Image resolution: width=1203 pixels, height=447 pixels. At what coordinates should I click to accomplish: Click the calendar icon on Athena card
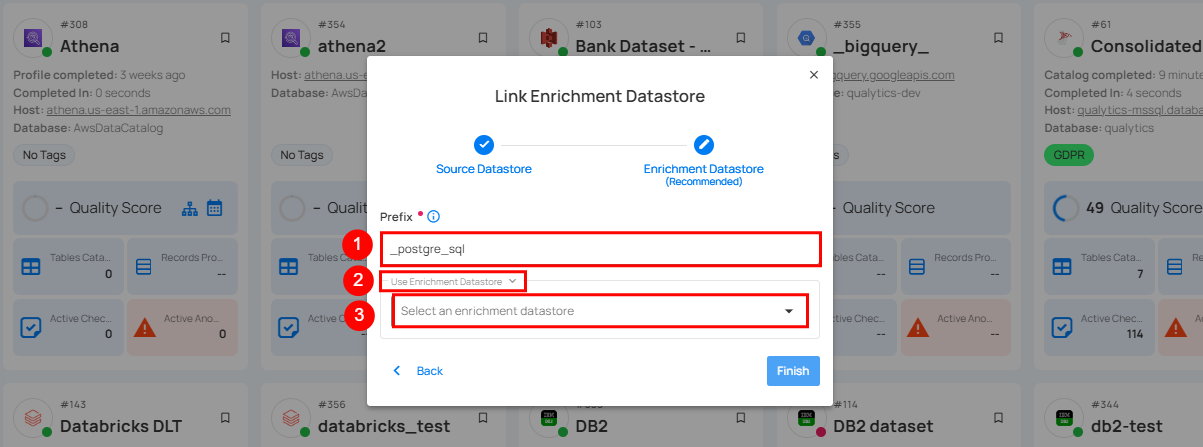(214, 208)
